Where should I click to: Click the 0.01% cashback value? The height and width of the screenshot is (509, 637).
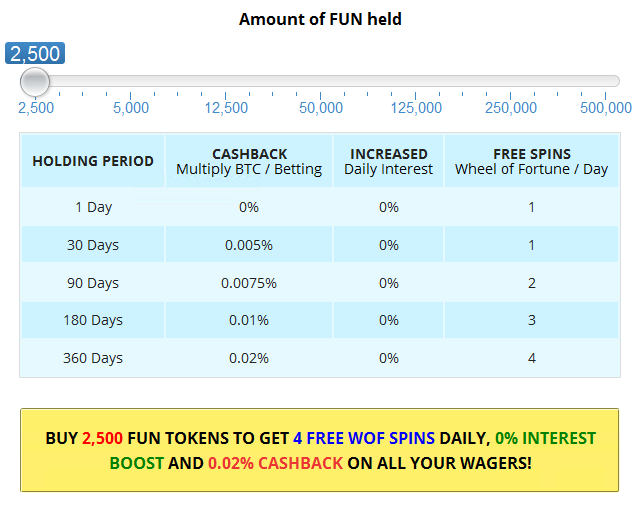click(x=249, y=320)
